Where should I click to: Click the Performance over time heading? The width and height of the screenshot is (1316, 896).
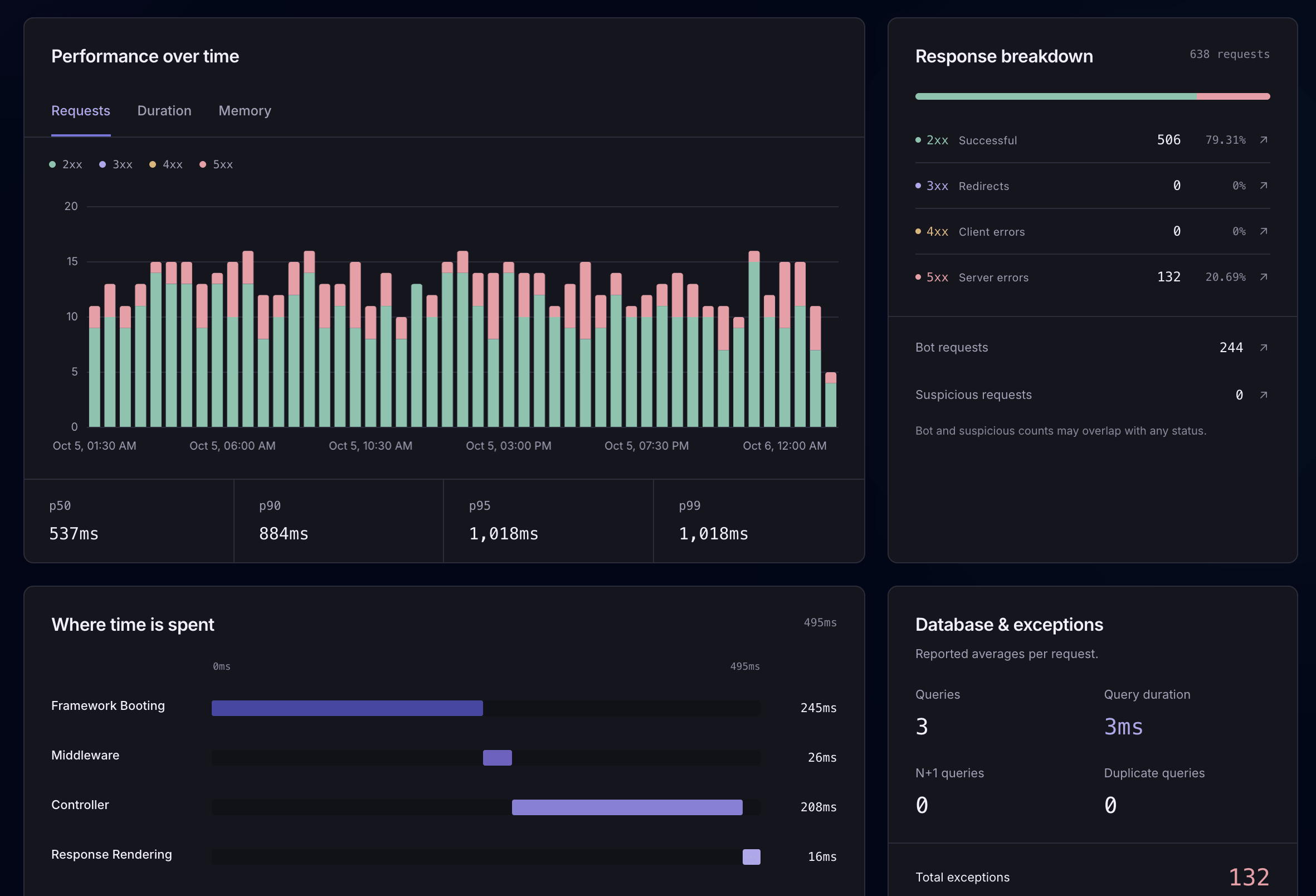click(145, 56)
